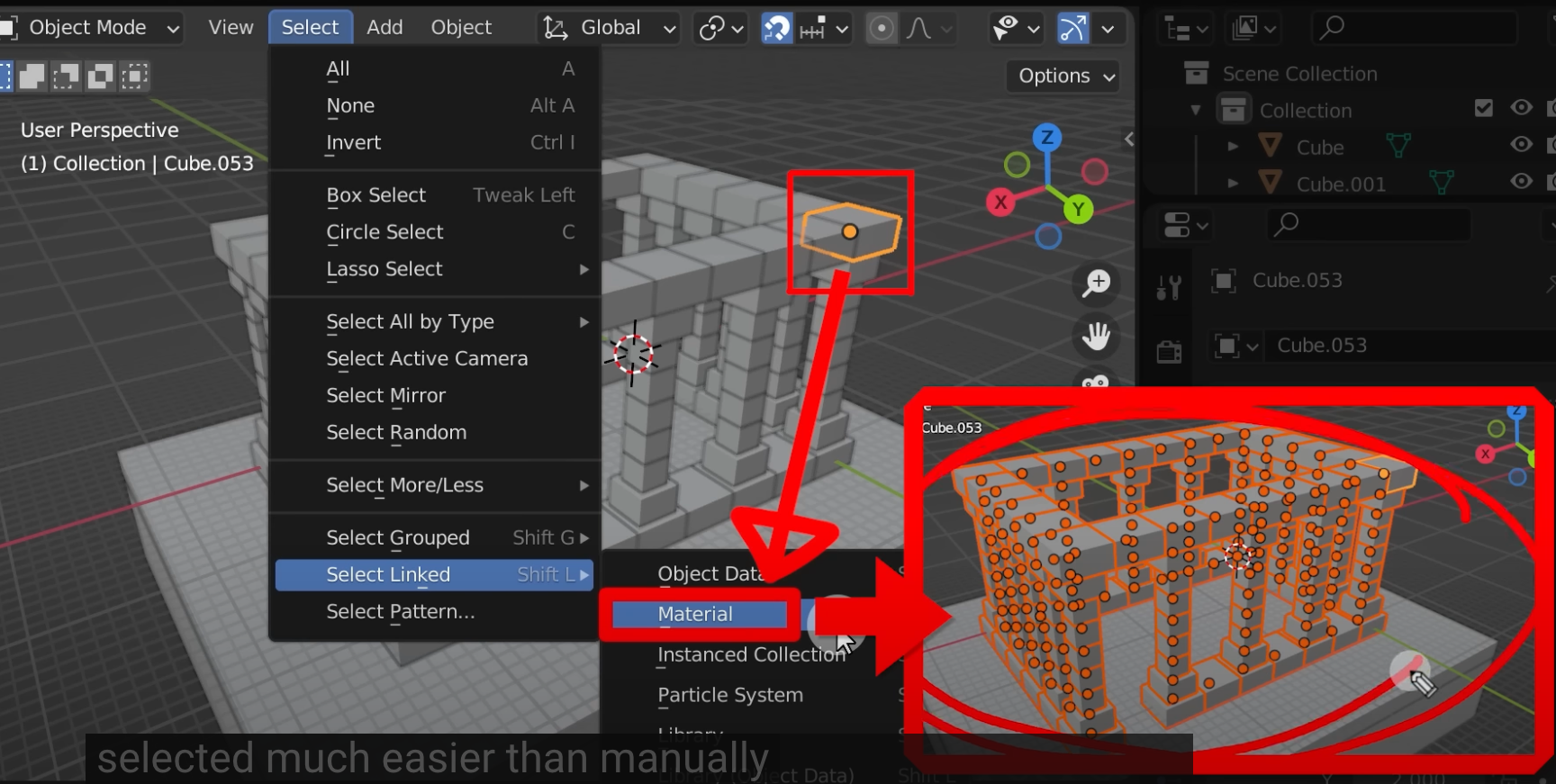Click the hollow blue negative Z gizmo circle
The height and width of the screenshot is (784, 1556).
(x=1048, y=237)
